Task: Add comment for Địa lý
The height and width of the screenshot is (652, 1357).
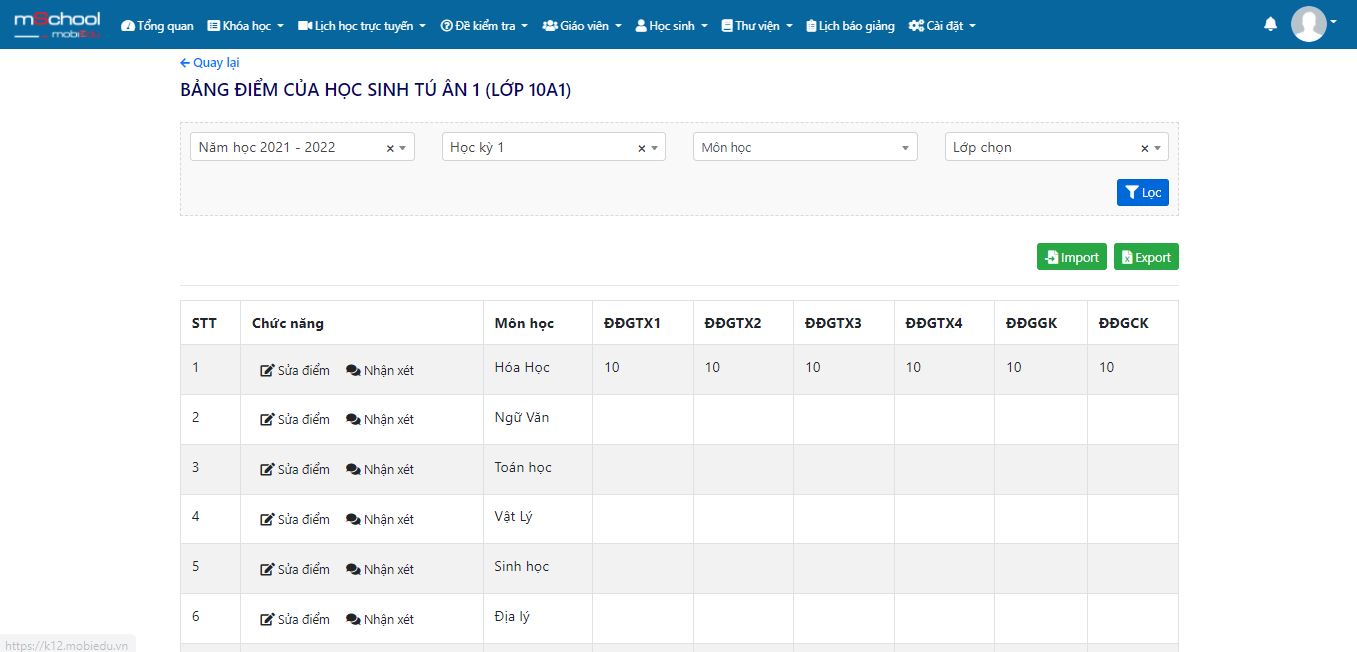Action: point(380,619)
